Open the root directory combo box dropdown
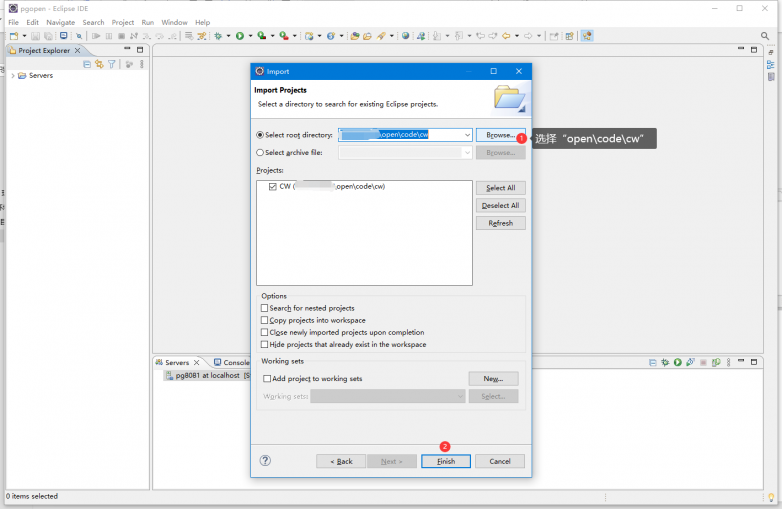782x509 pixels. tap(466, 135)
